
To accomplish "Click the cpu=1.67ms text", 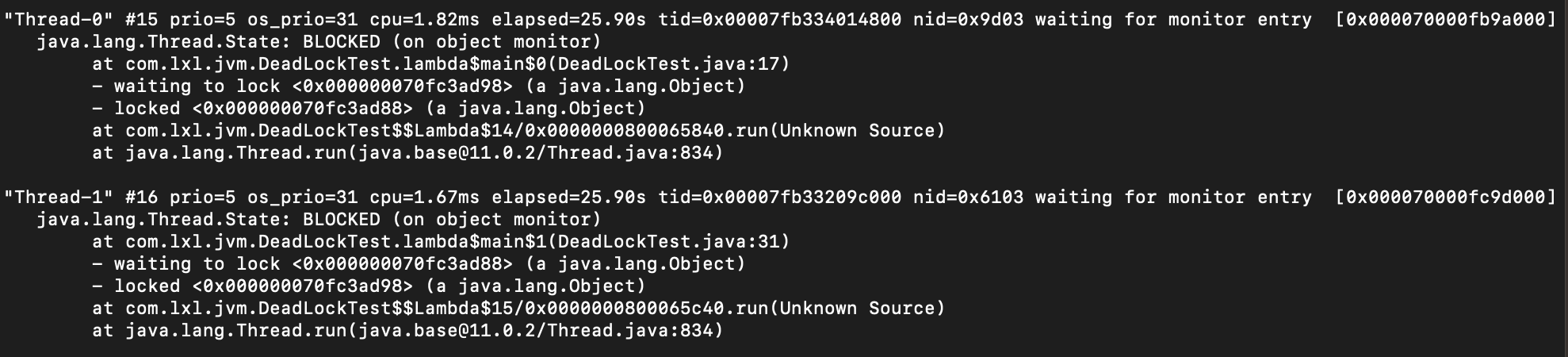I will point(425,197).
